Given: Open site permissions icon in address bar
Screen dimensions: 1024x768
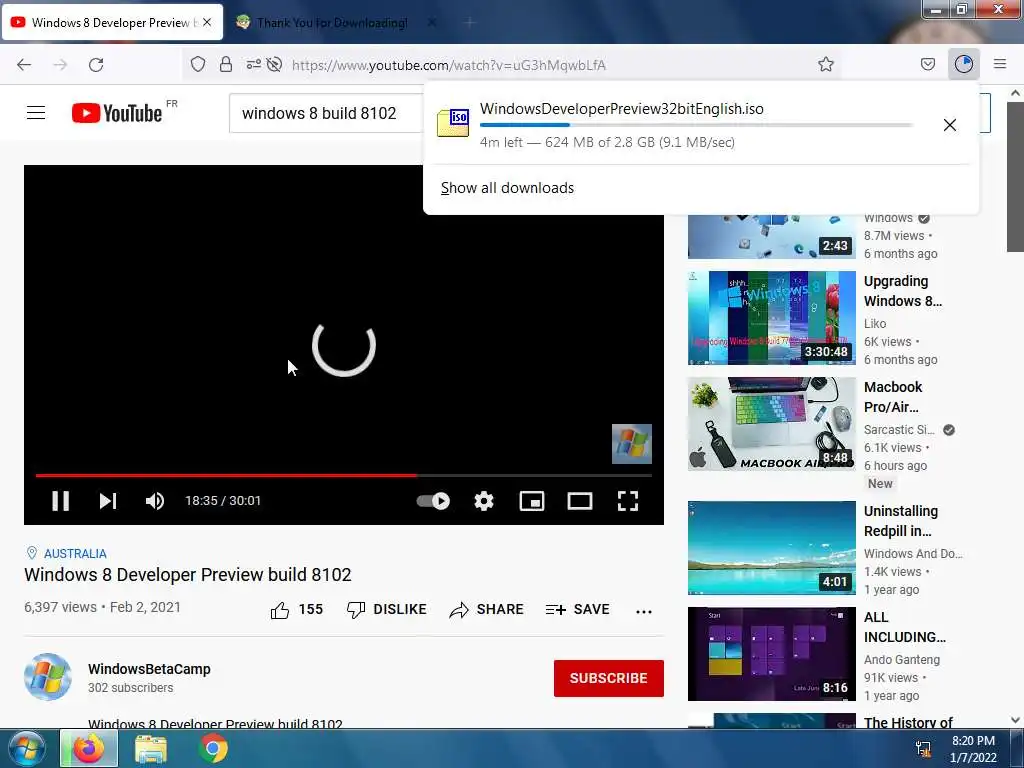Looking at the screenshot, I should [253, 64].
